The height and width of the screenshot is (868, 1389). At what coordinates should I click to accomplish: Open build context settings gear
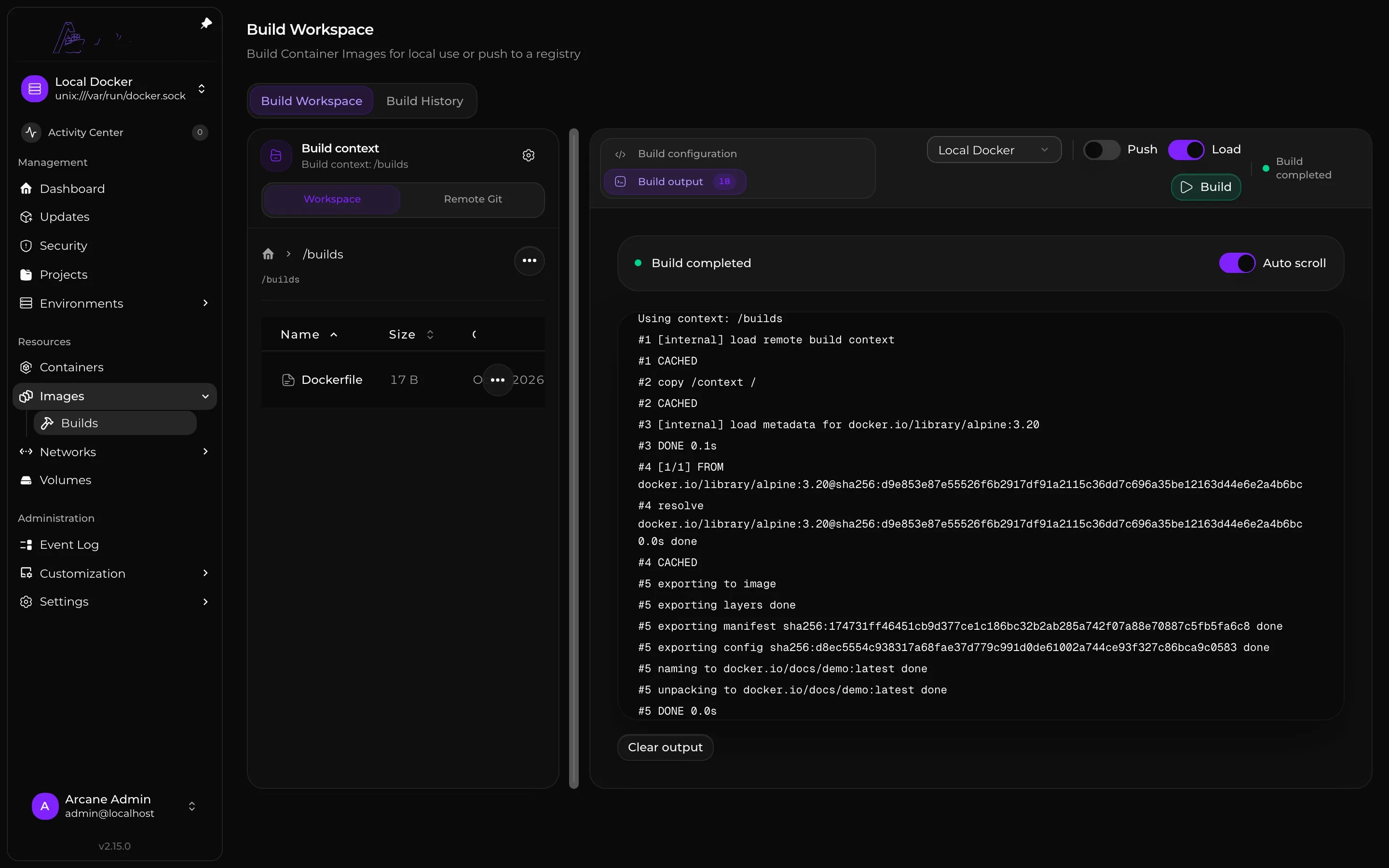(x=529, y=155)
